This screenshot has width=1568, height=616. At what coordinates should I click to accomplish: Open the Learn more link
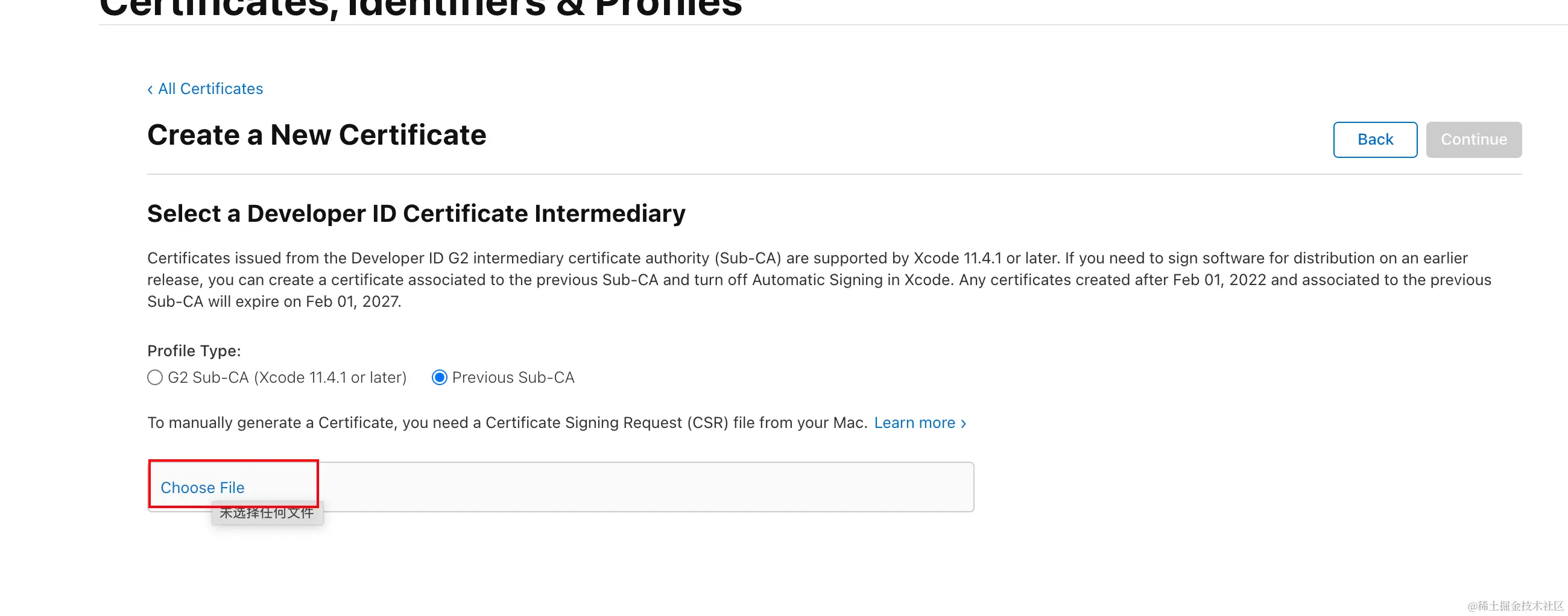click(x=914, y=423)
